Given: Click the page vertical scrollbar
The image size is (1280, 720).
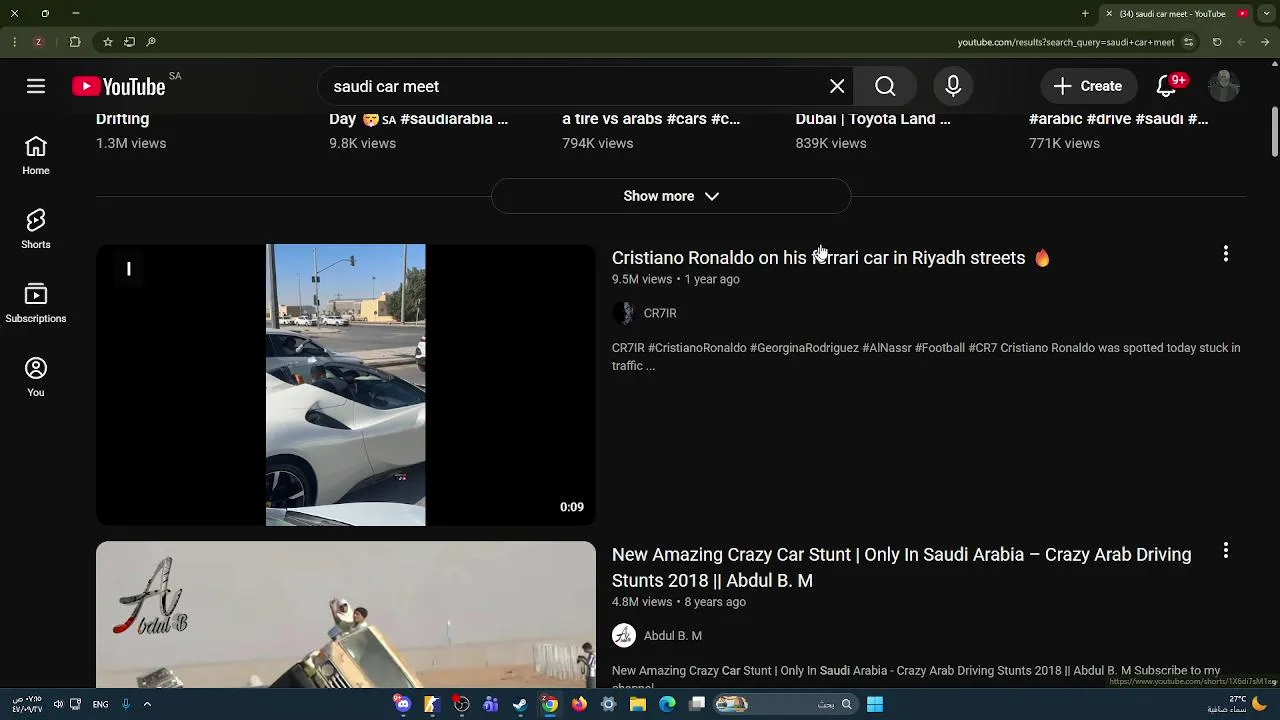Looking at the screenshot, I should 1275,130.
